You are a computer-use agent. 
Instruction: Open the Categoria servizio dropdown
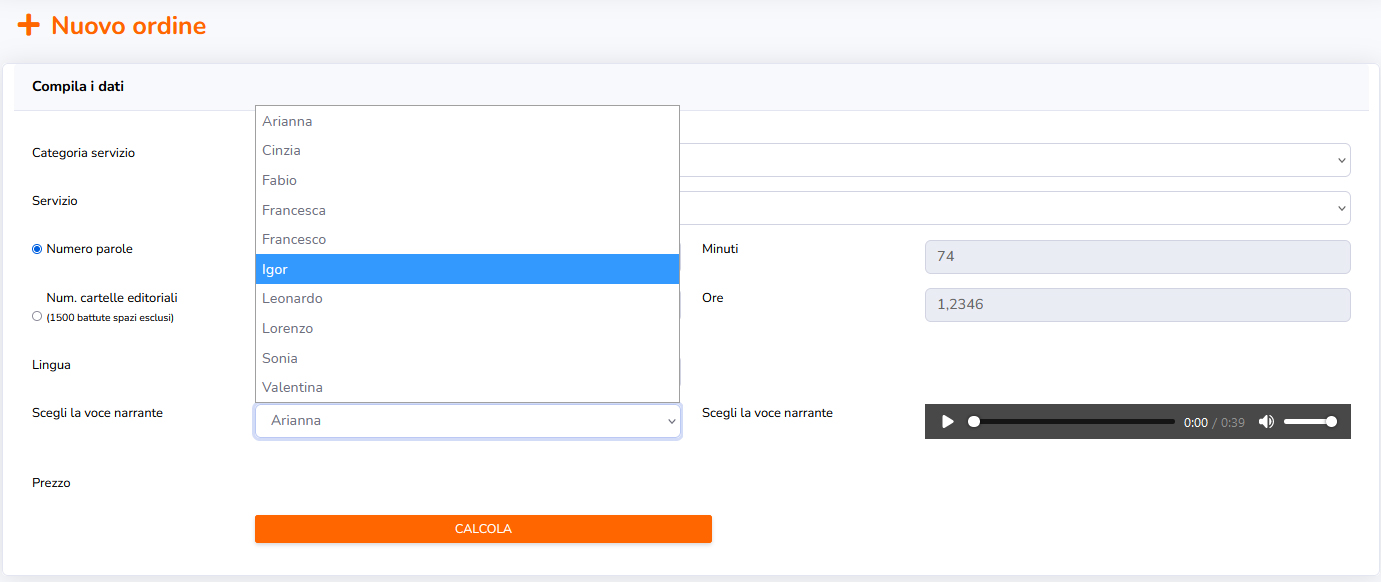click(x=1015, y=160)
